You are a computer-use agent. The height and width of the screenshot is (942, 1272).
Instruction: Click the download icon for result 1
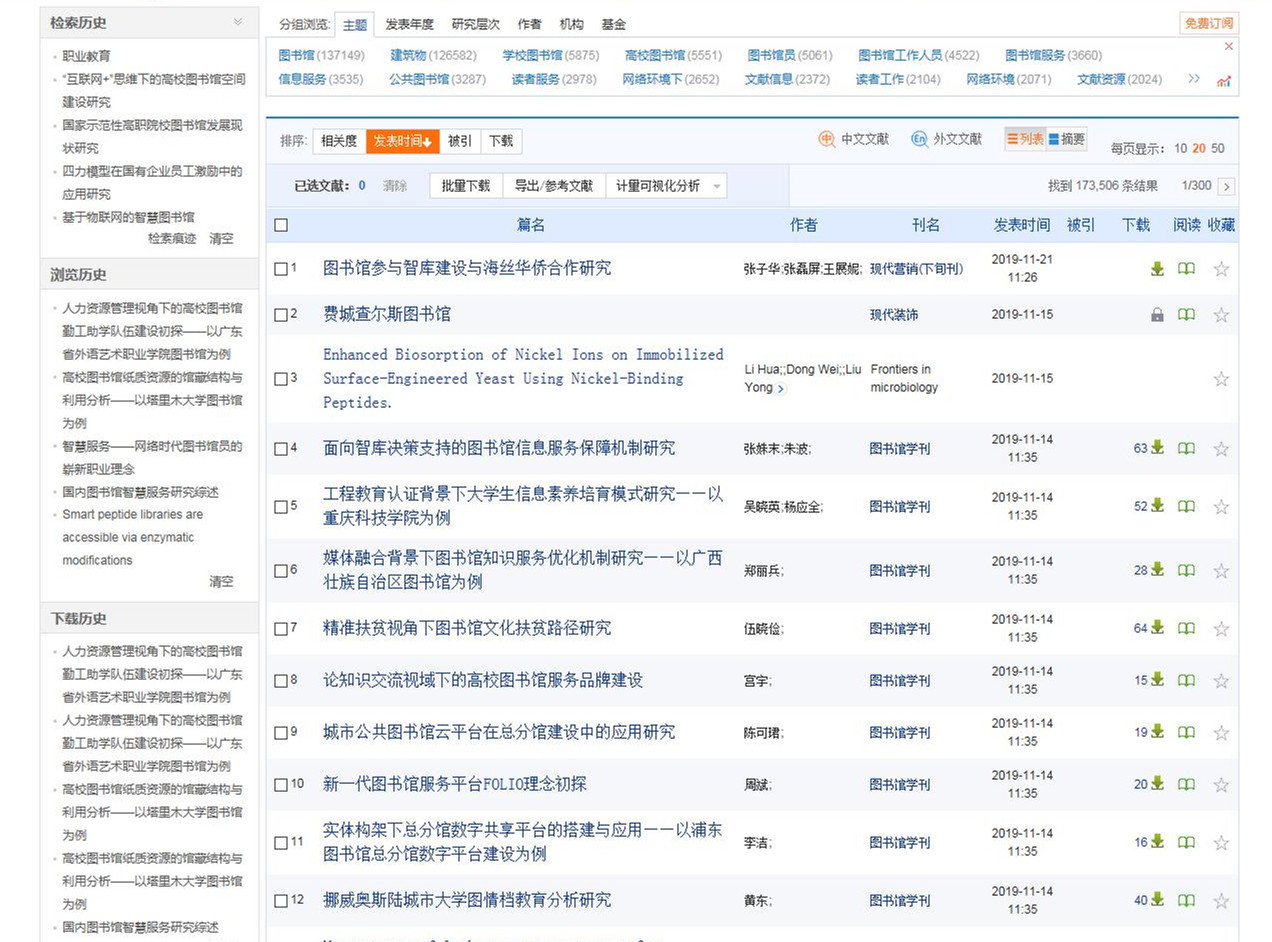click(1157, 268)
